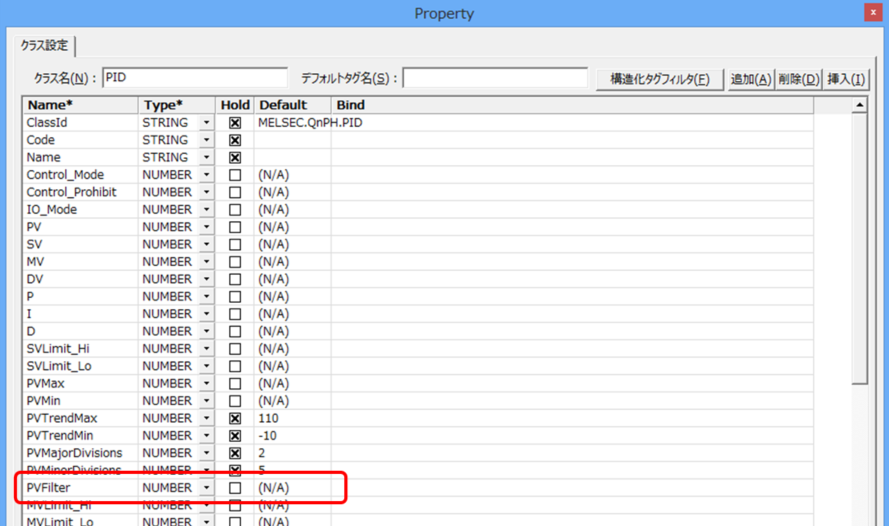Check the Hold box for Control_Mode
The image size is (889, 526).
click(235, 175)
